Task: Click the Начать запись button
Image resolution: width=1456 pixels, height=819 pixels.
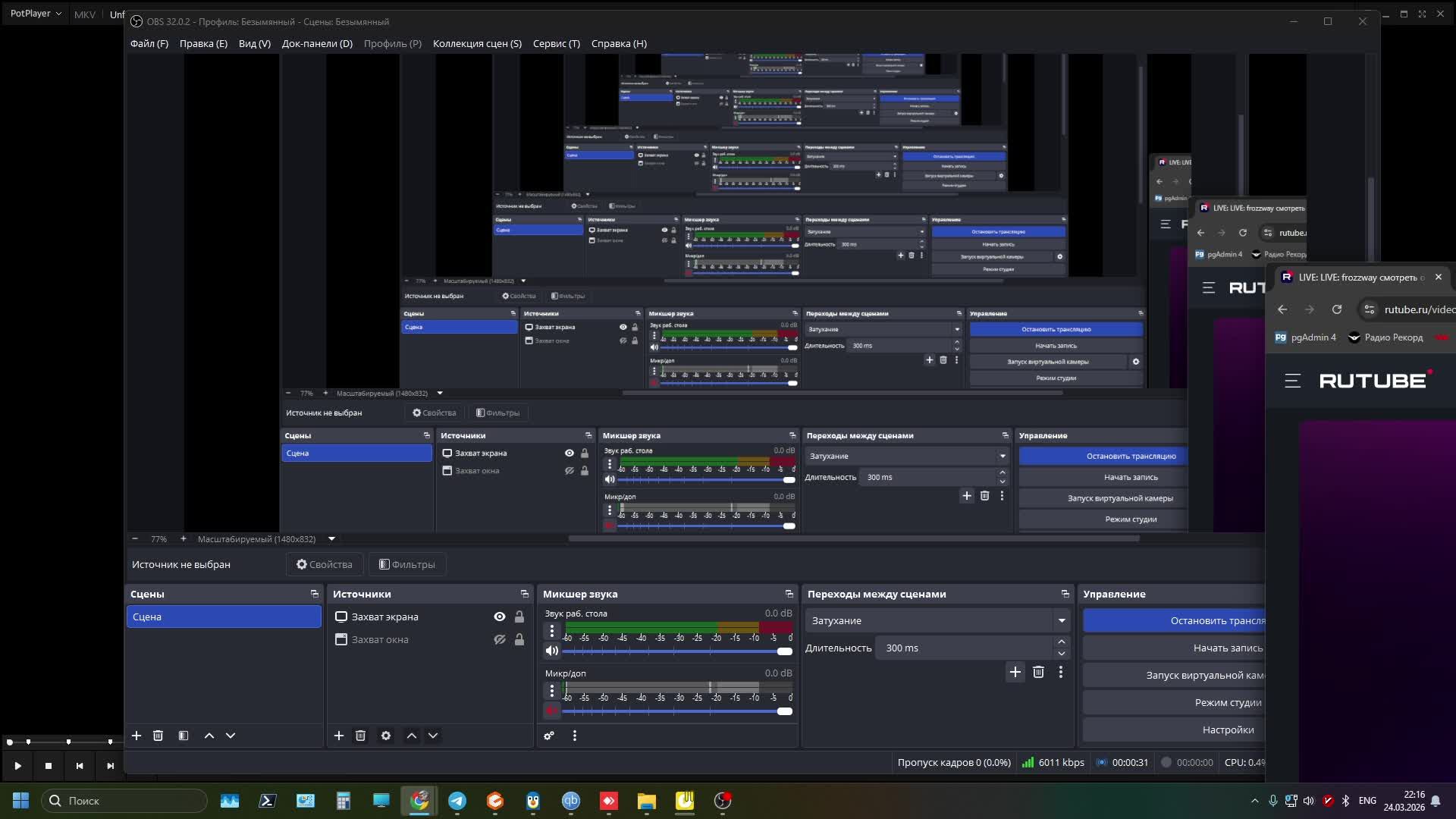Action: (x=1227, y=648)
